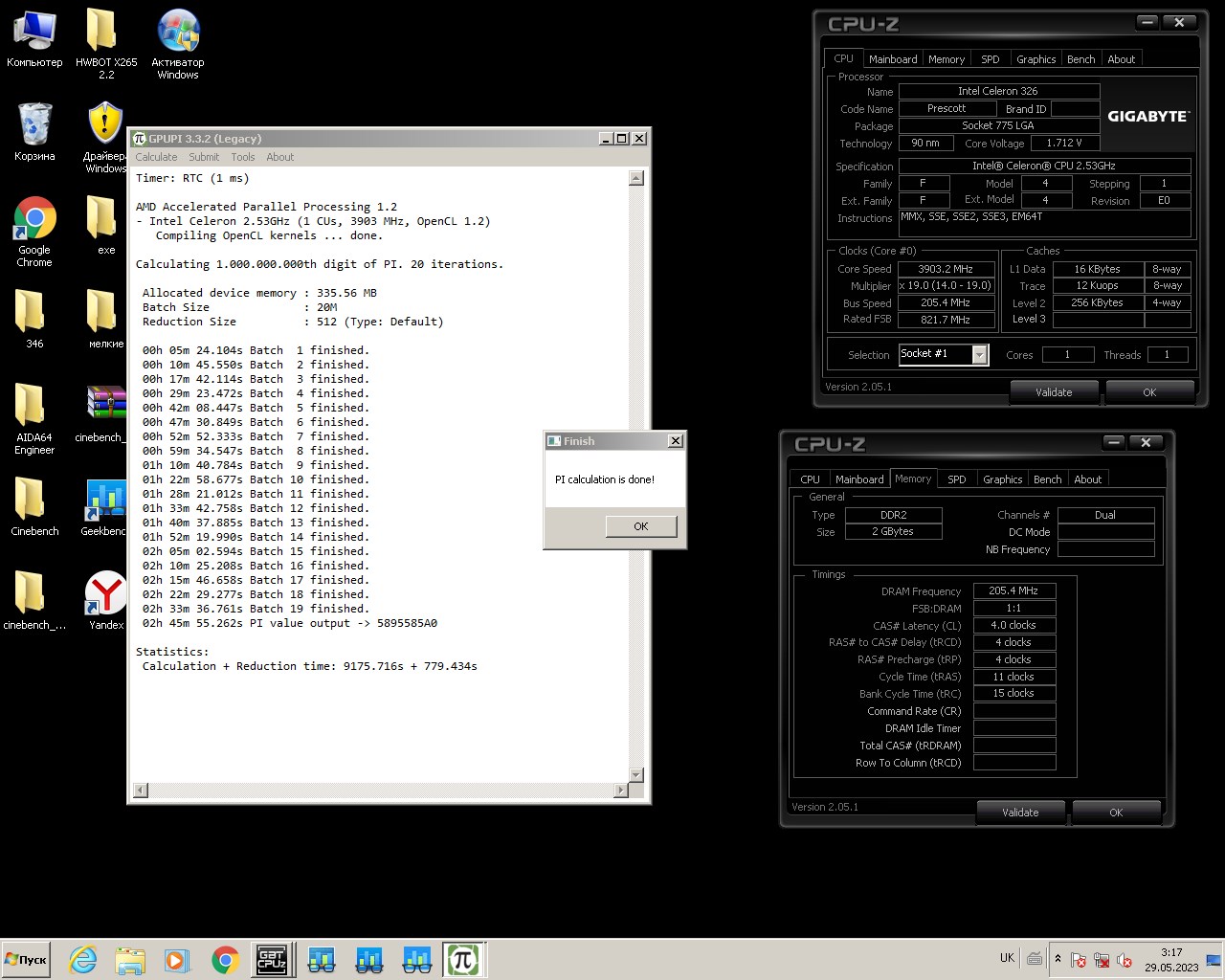
Task: Open the cinebench_... folder beside the Yandex shortcut
Action: 34,600
